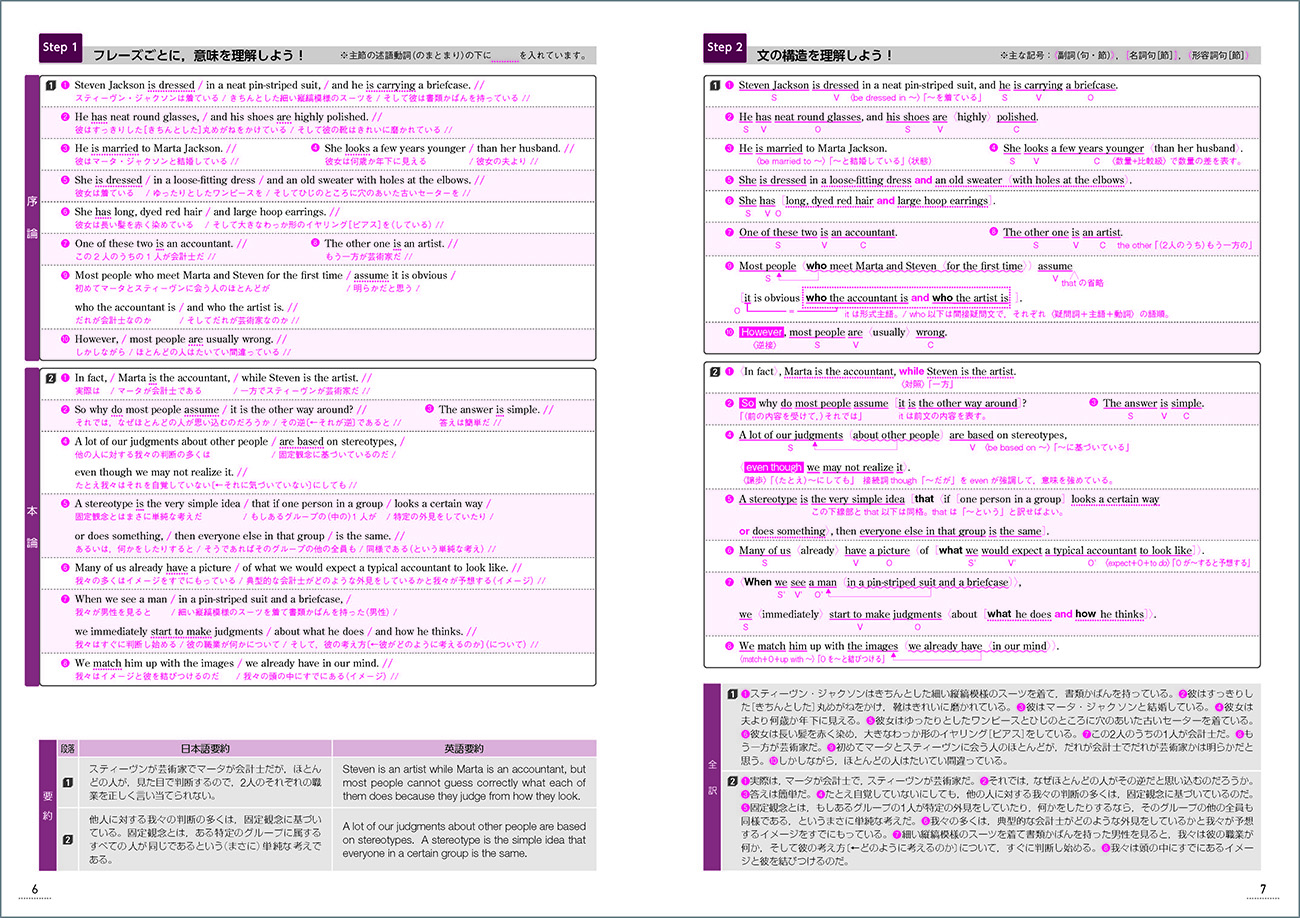The width and height of the screenshot is (1300, 918).
Task: Select the heading "フレーズごとに、意味を理解しよう！"
Action: [198, 55]
